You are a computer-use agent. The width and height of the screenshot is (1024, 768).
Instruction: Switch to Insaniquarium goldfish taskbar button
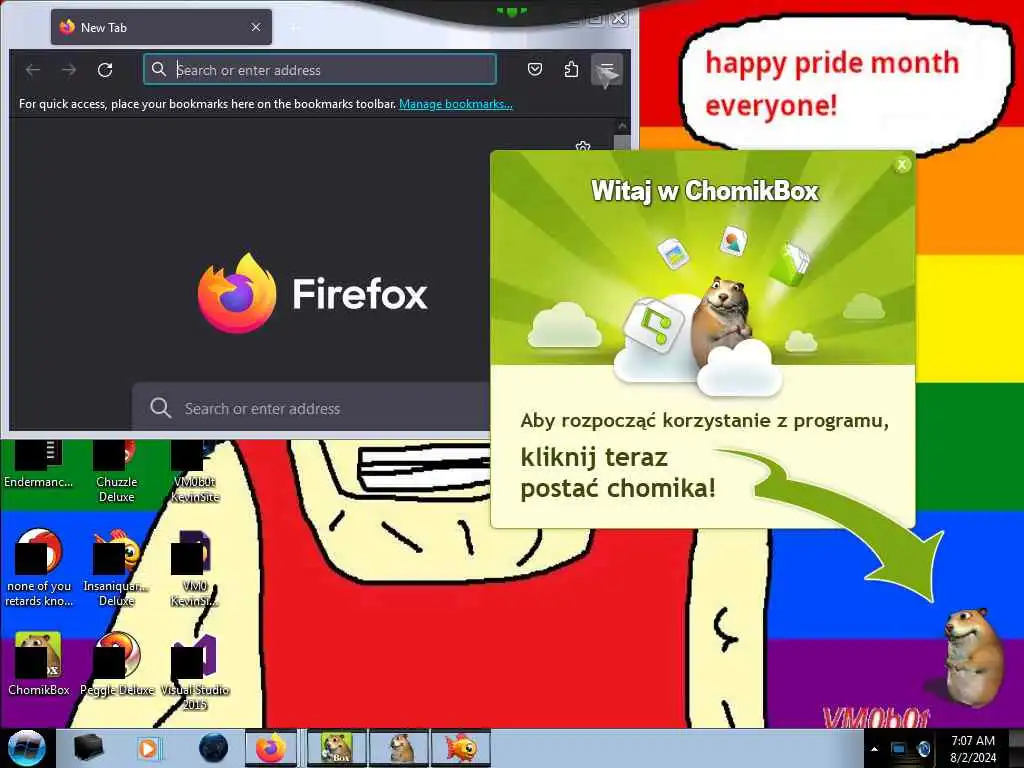461,748
